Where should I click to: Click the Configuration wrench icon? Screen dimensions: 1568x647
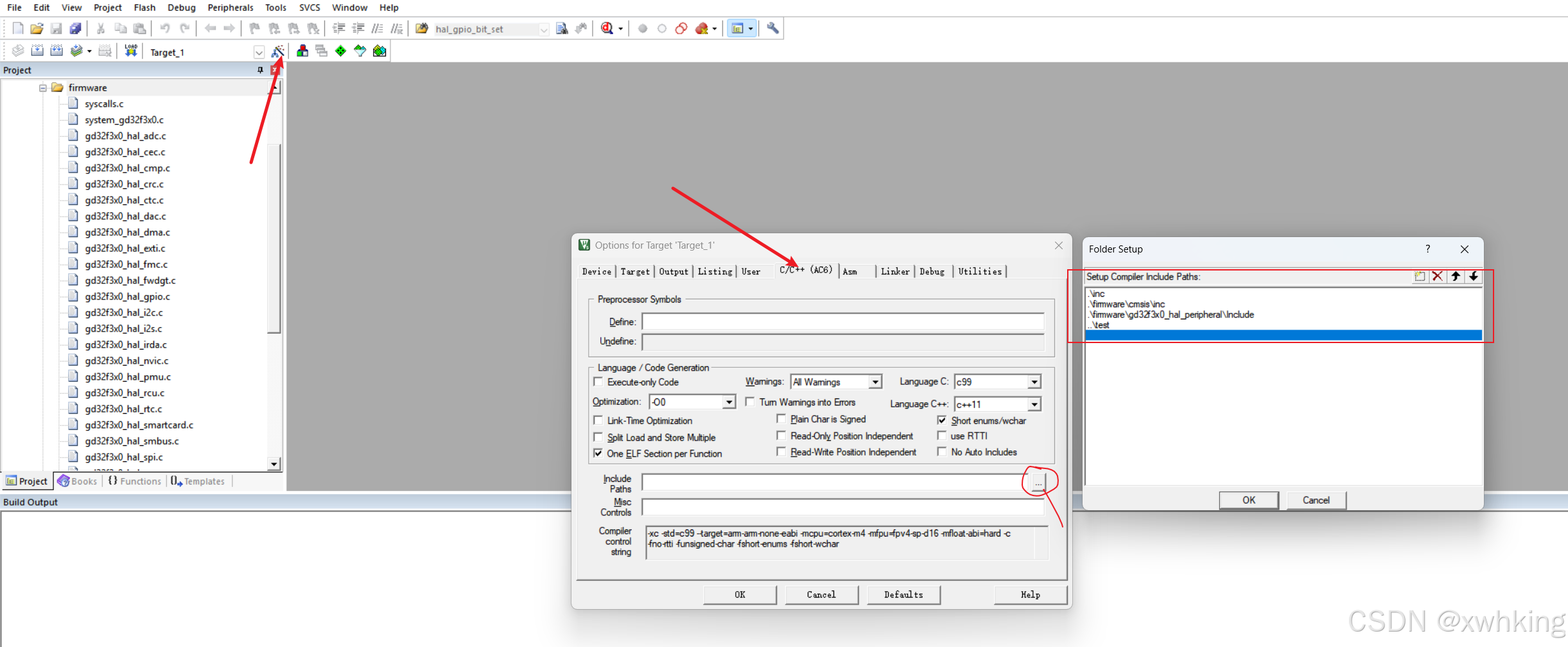point(773,28)
